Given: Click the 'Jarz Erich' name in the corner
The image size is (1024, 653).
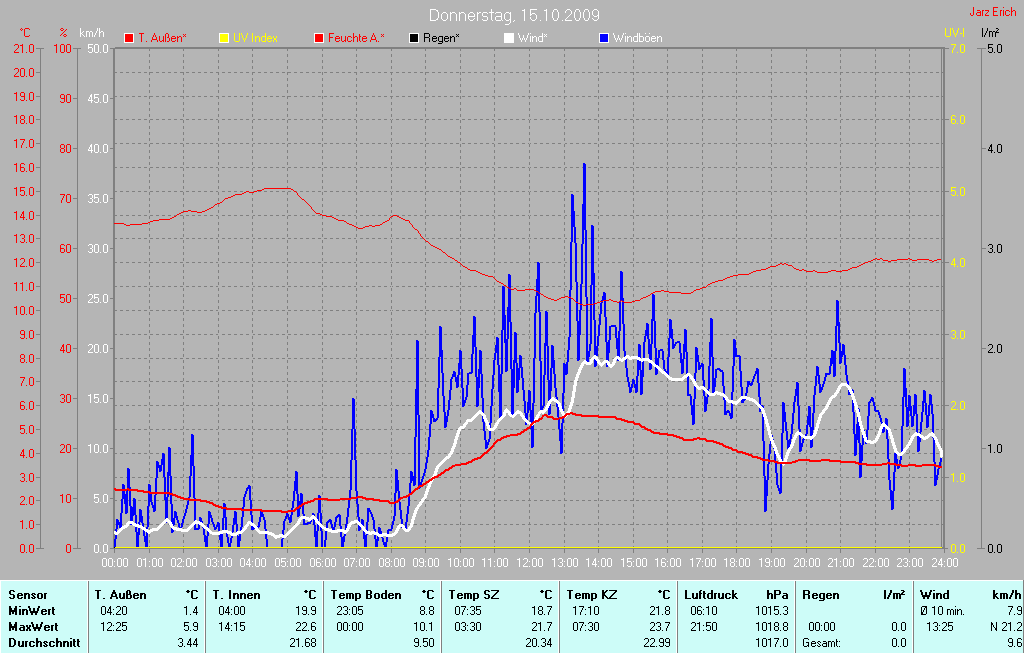Looking at the screenshot, I should tap(993, 12).
